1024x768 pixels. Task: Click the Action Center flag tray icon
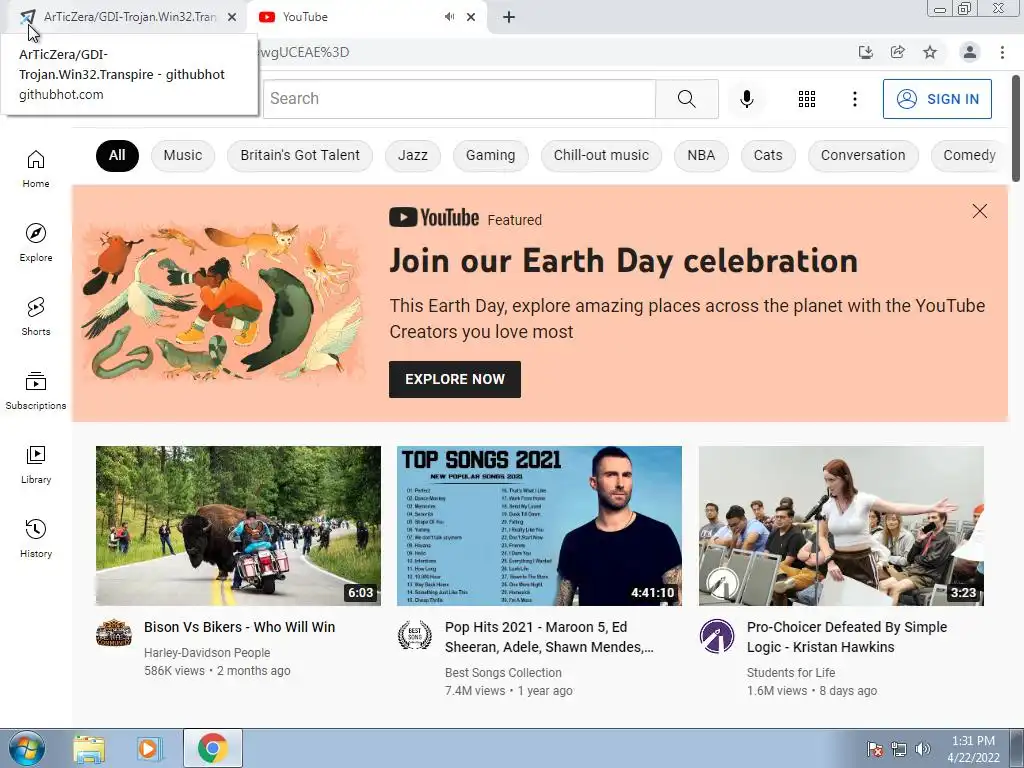(x=874, y=749)
